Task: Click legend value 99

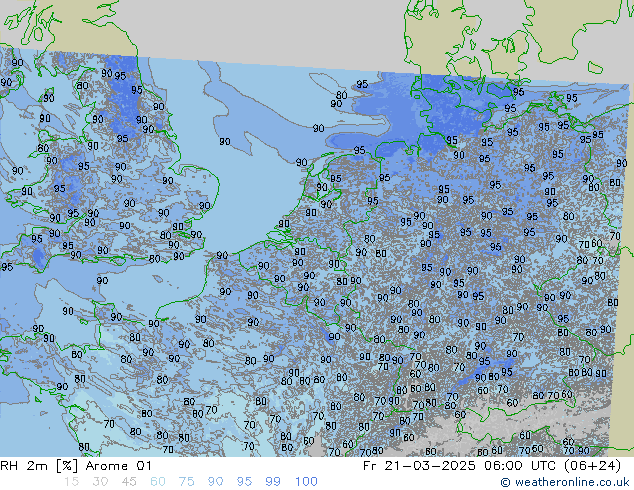Action: click(x=273, y=482)
